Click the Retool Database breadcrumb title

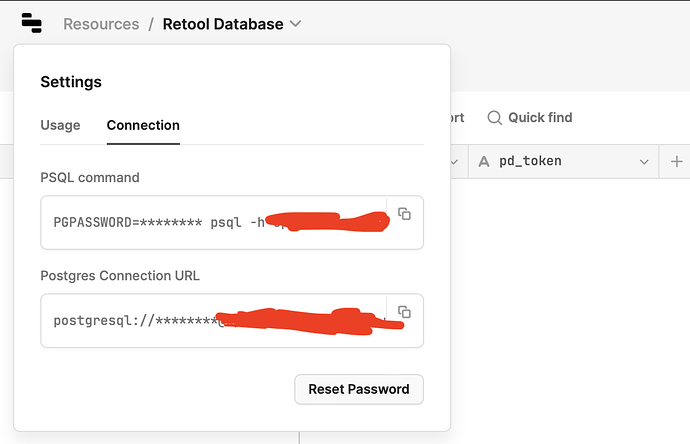pos(223,24)
